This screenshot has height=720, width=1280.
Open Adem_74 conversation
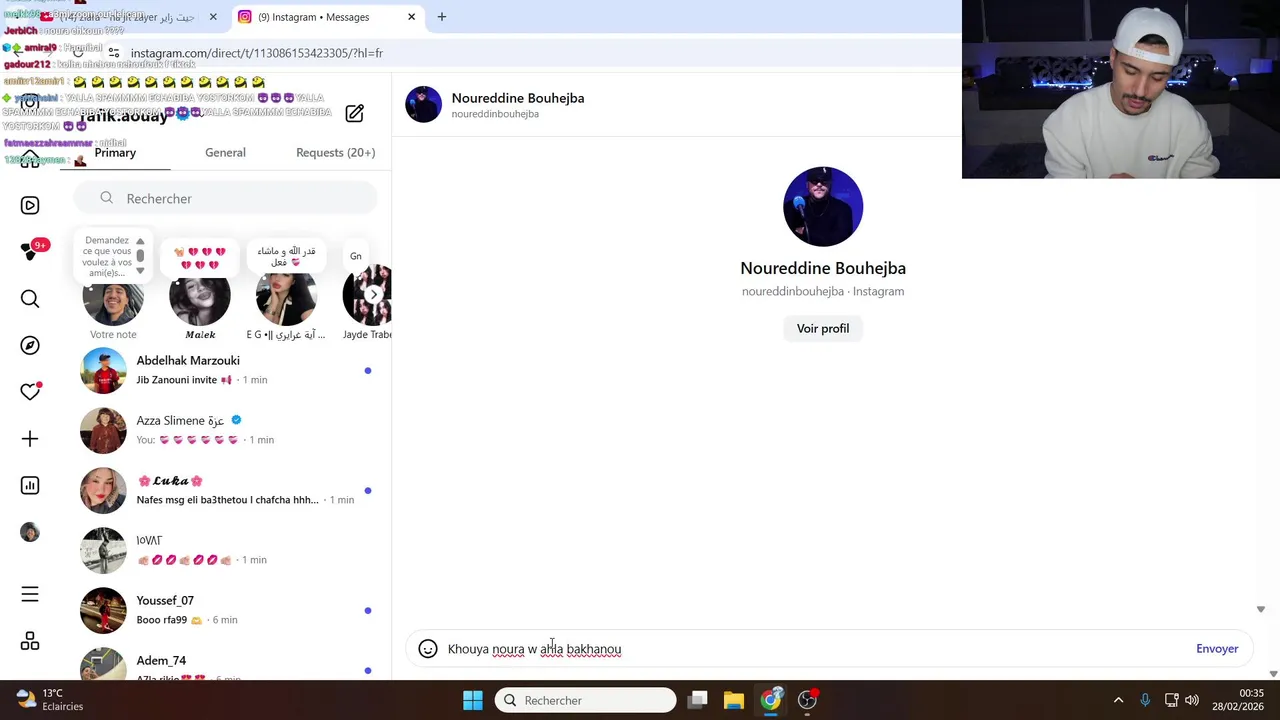coord(226,662)
